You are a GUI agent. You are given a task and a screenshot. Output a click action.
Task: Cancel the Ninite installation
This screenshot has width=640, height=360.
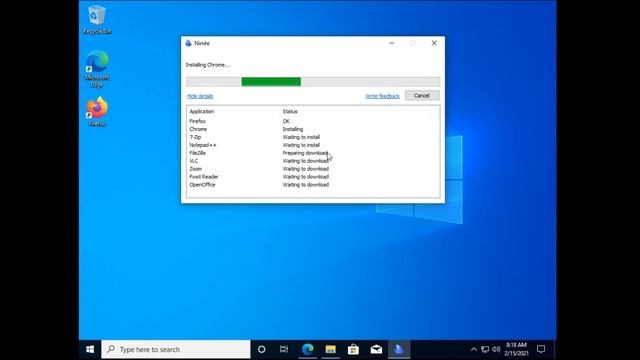click(422, 96)
